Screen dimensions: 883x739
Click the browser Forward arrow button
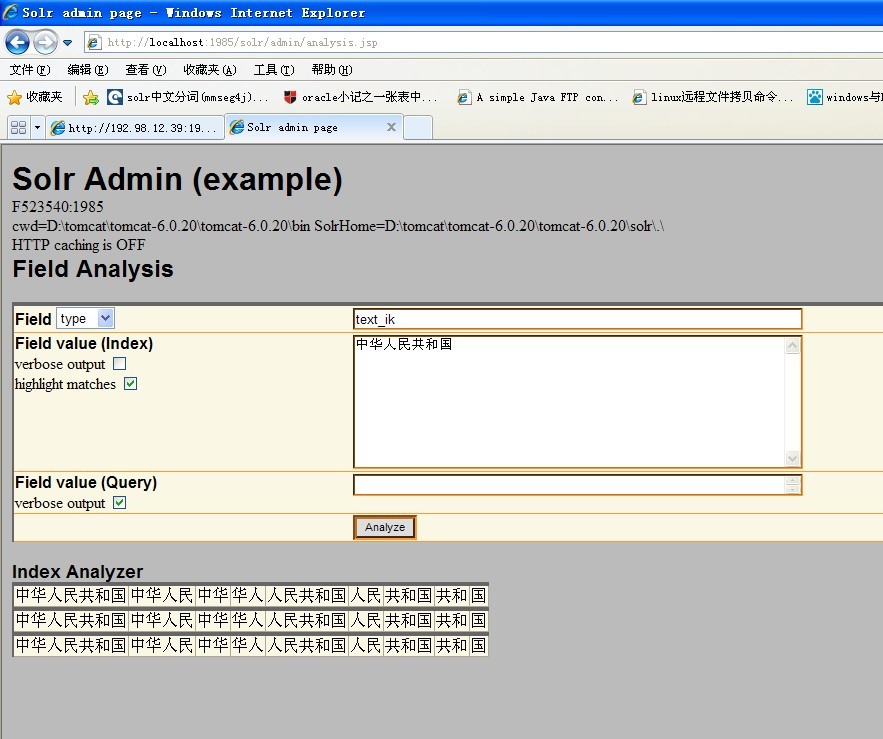click(x=45, y=42)
